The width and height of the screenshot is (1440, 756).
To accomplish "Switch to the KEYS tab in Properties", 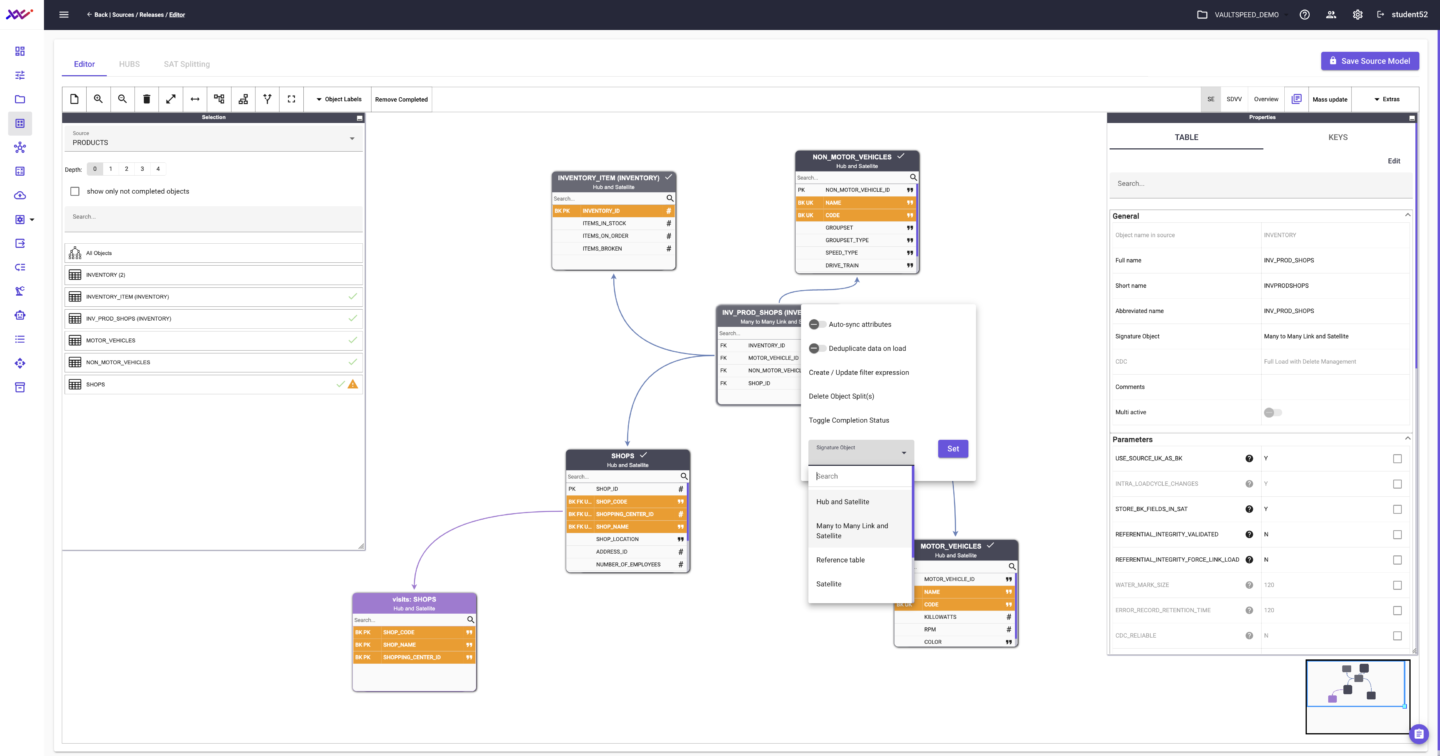I will [x=1338, y=137].
